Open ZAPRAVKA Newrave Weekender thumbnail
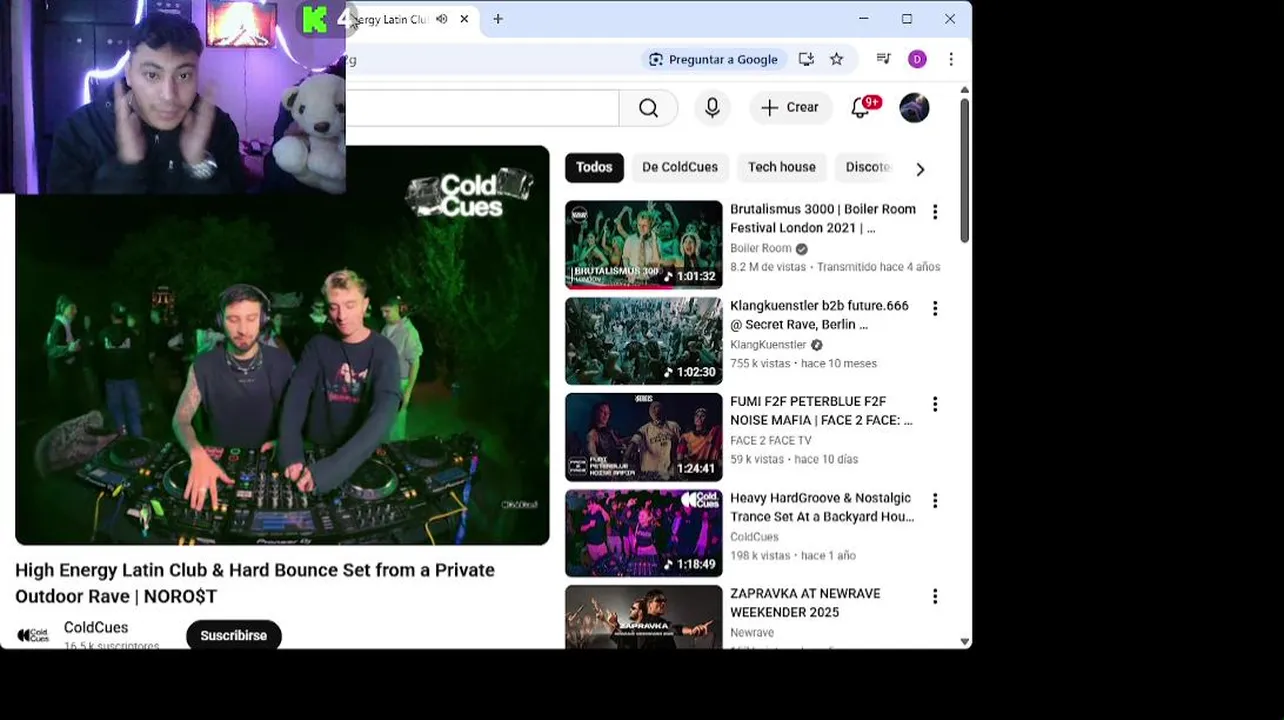This screenshot has height=720, width=1284. (x=643, y=617)
